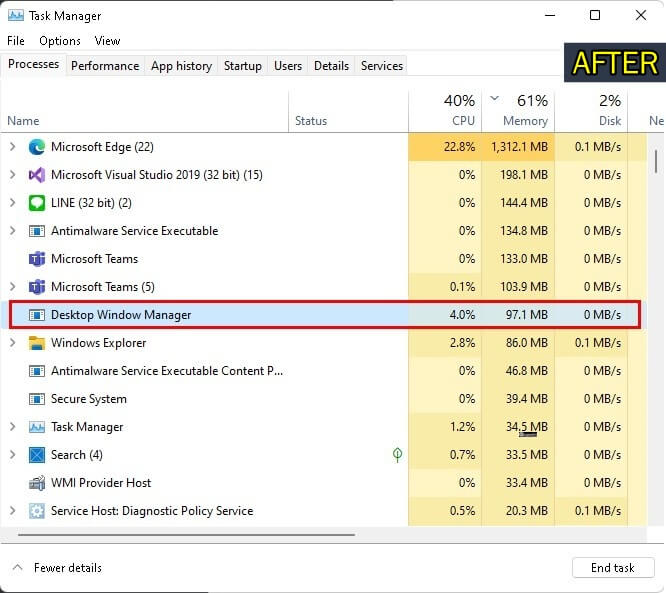The height and width of the screenshot is (593, 666).
Task: Select the Windows Explorer folder icon
Action: coord(37,343)
